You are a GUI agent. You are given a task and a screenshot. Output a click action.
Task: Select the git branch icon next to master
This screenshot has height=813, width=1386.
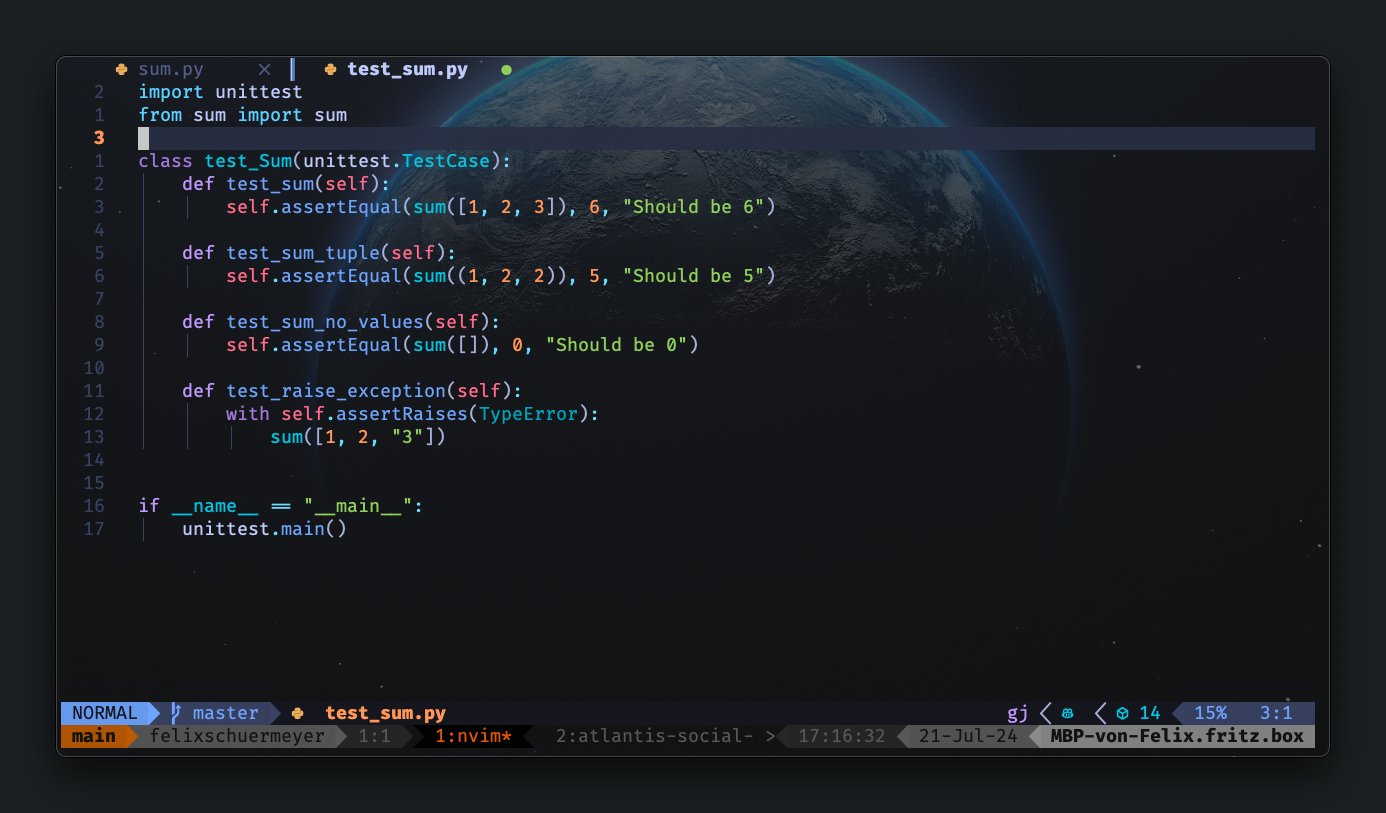pyautogui.click(x=175, y=712)
